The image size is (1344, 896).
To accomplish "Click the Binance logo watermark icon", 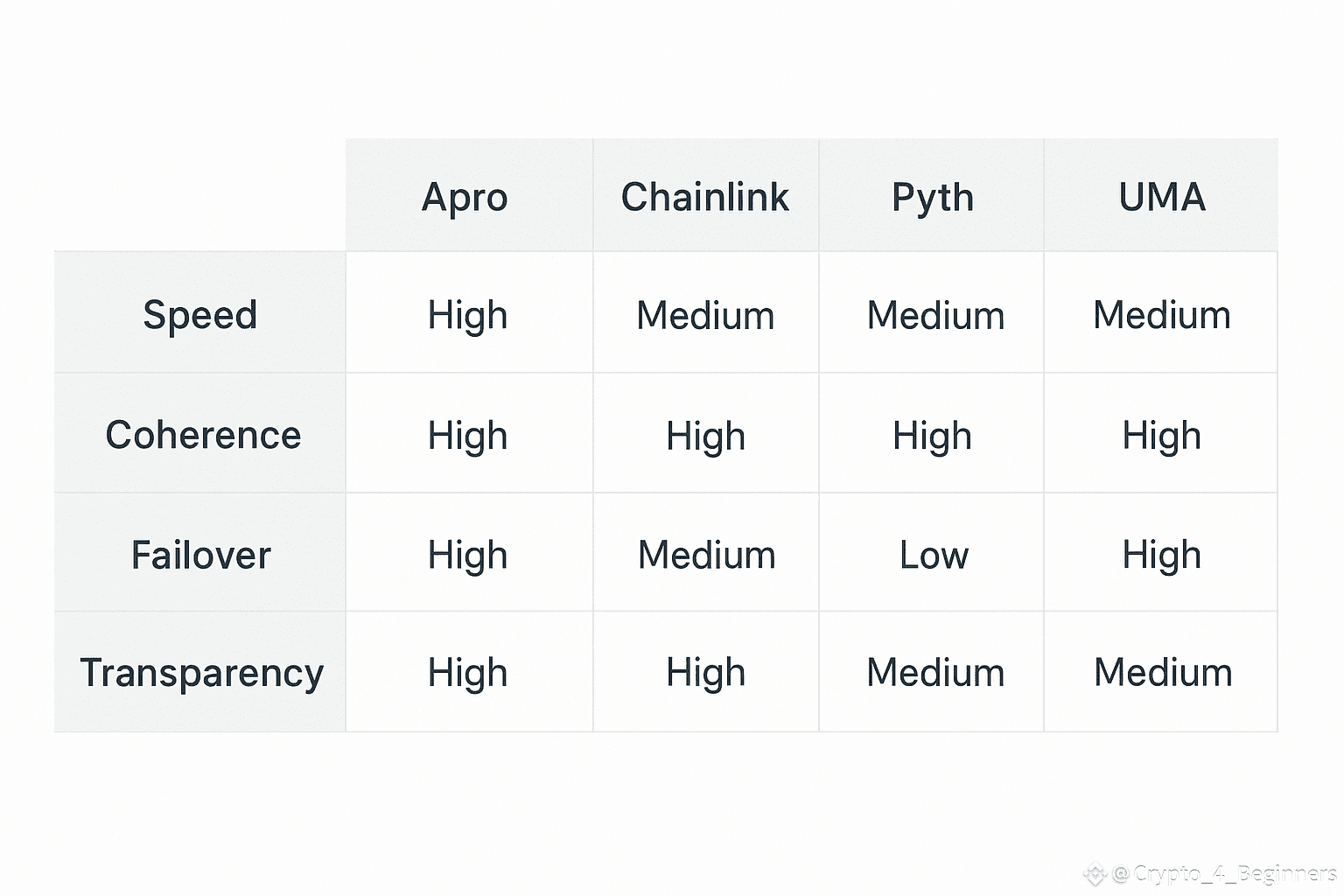I will (x=1095, y=873).
